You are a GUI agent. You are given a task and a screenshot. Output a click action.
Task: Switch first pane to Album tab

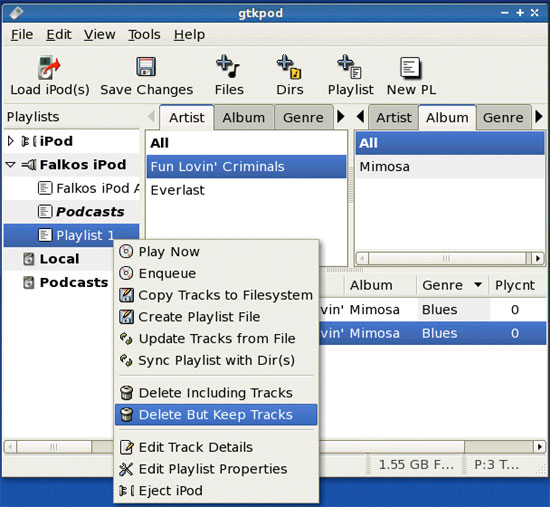(244, 118)
